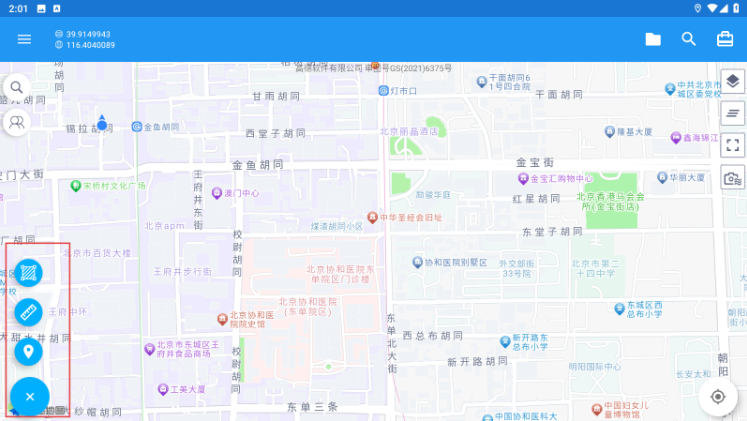Capture map screenshot with camera button
Image resolution: width=747 pixels, height=421 pixels.
point(732,178)
